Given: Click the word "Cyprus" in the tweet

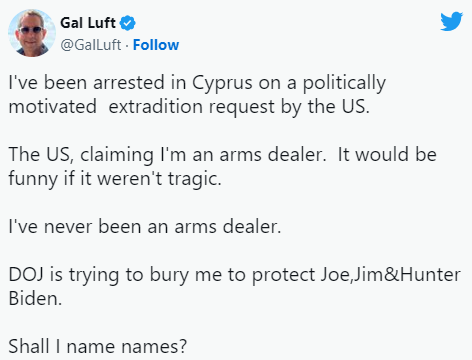Looking at the screenshot, I should pyautogui.click(x=222, y=83).
